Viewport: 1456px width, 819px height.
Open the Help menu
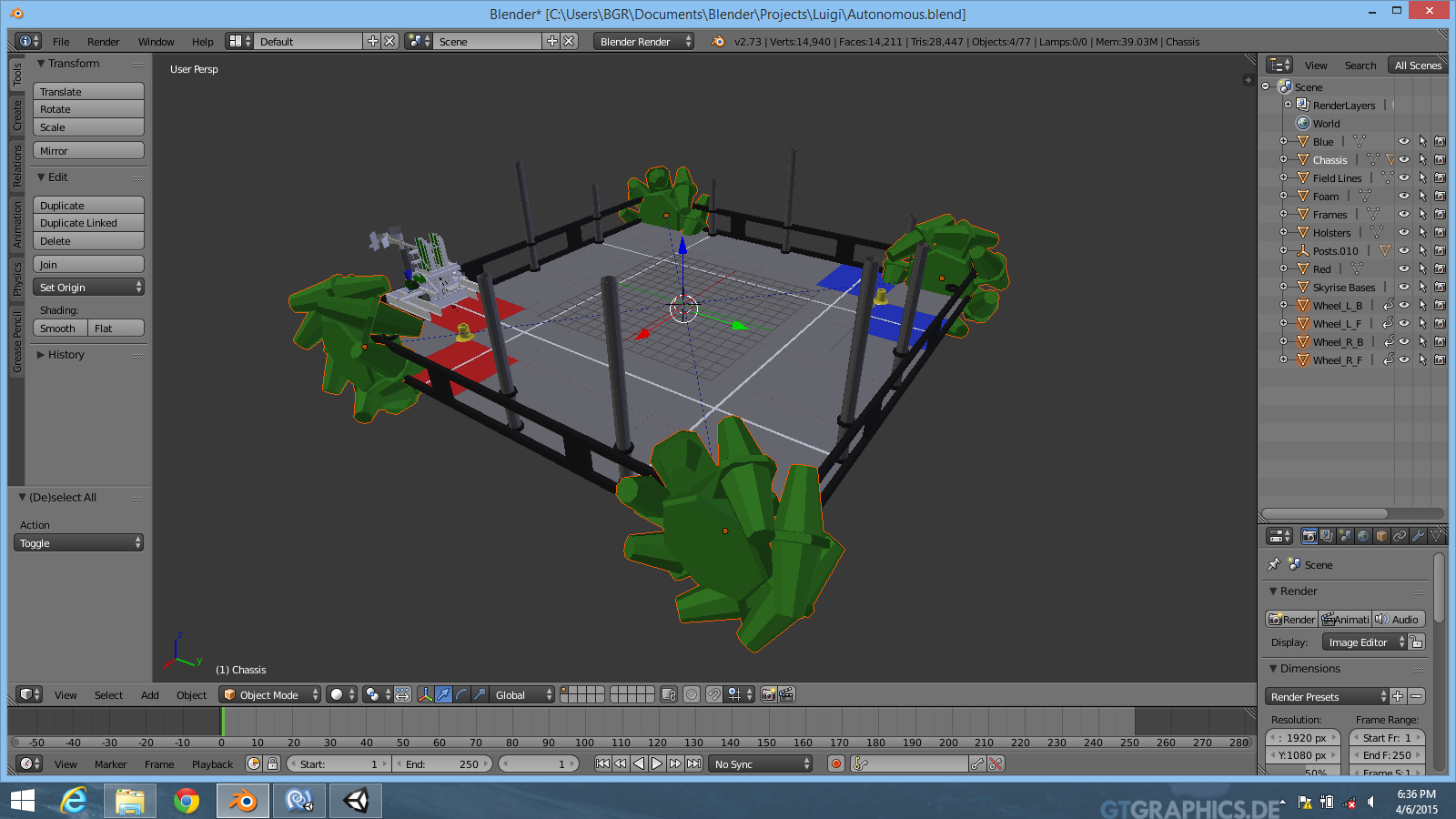202,41
